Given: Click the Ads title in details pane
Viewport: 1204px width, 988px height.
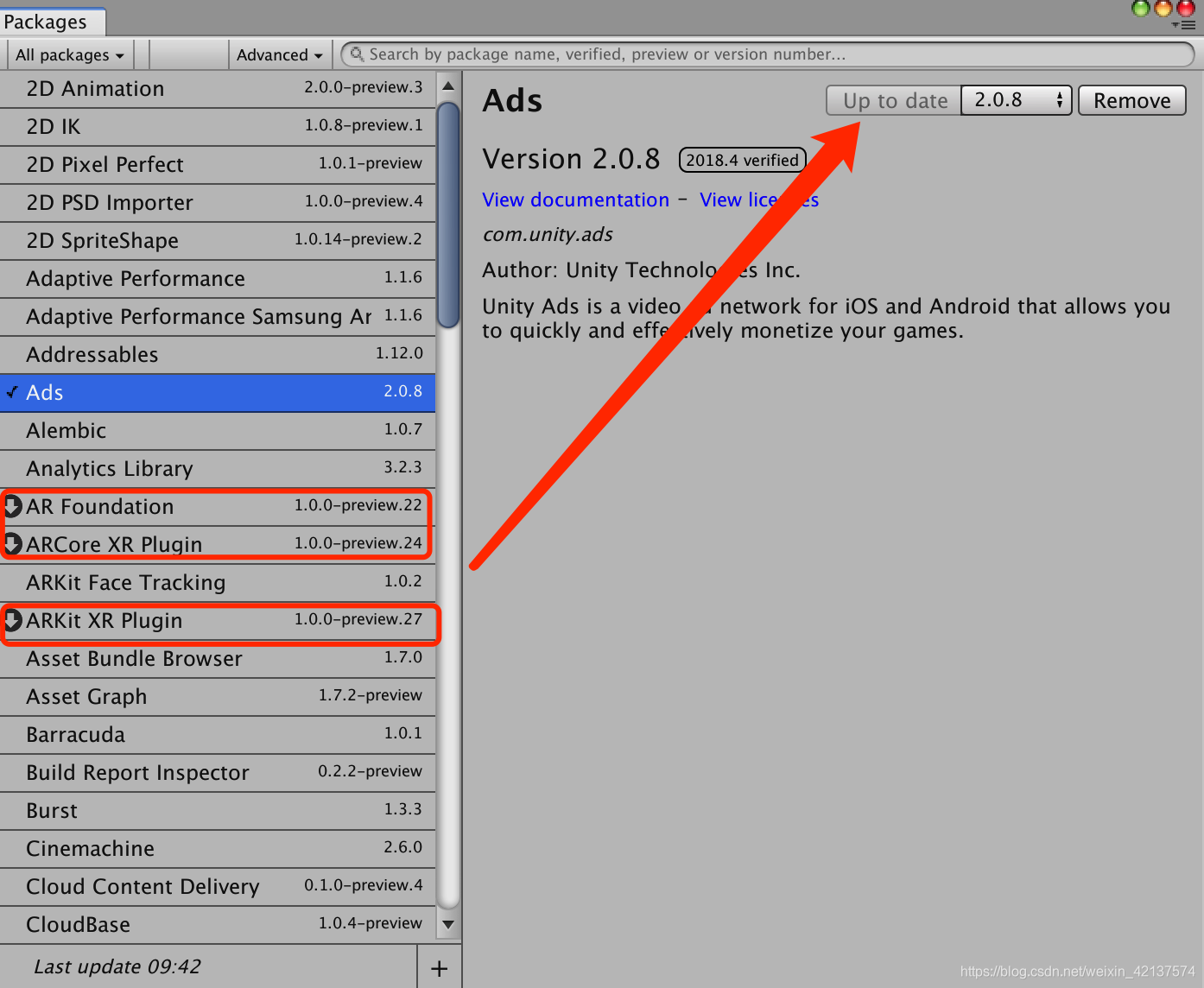Looking at the screenshot, I should click(512, 100).
